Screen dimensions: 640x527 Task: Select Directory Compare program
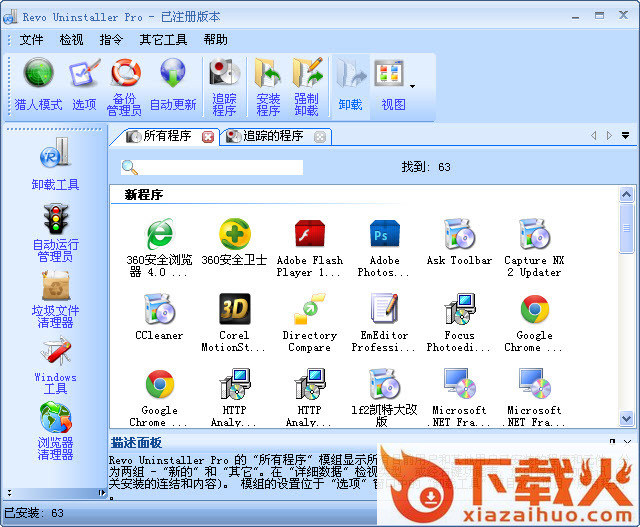point(309,322)
